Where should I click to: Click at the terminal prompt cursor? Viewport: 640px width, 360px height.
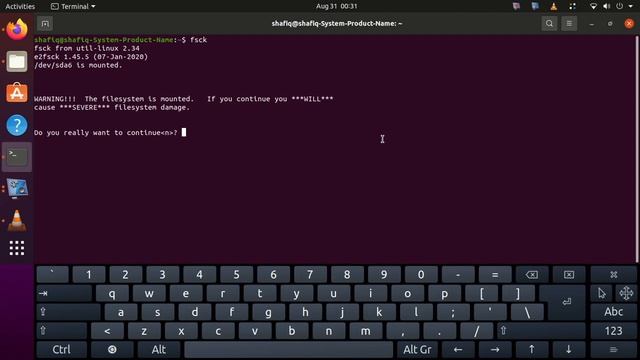184,132
